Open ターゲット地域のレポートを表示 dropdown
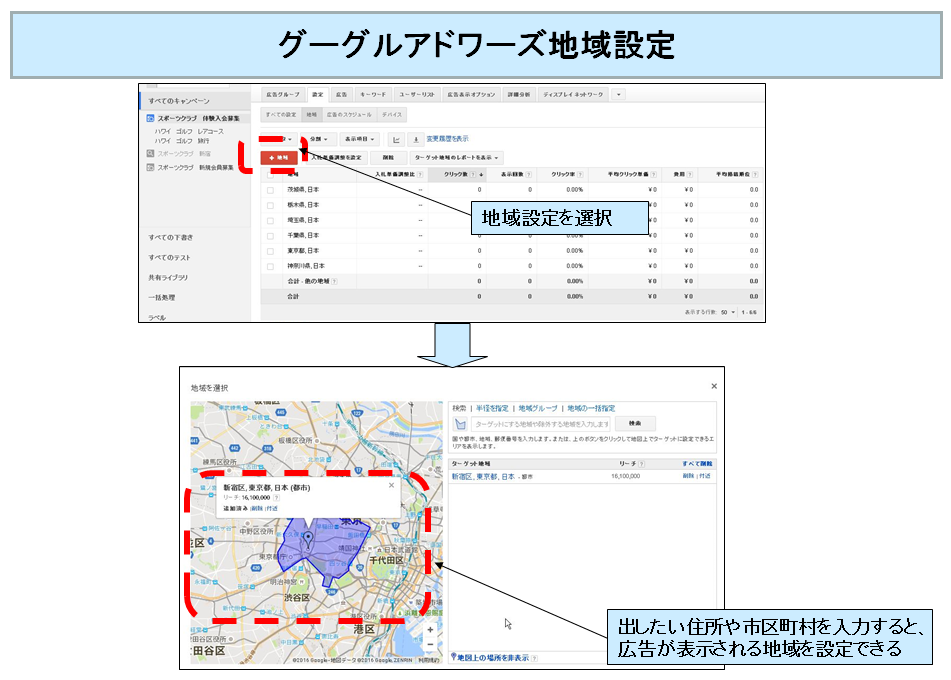This screenshot has width=951, height=680. pos(456,158)
